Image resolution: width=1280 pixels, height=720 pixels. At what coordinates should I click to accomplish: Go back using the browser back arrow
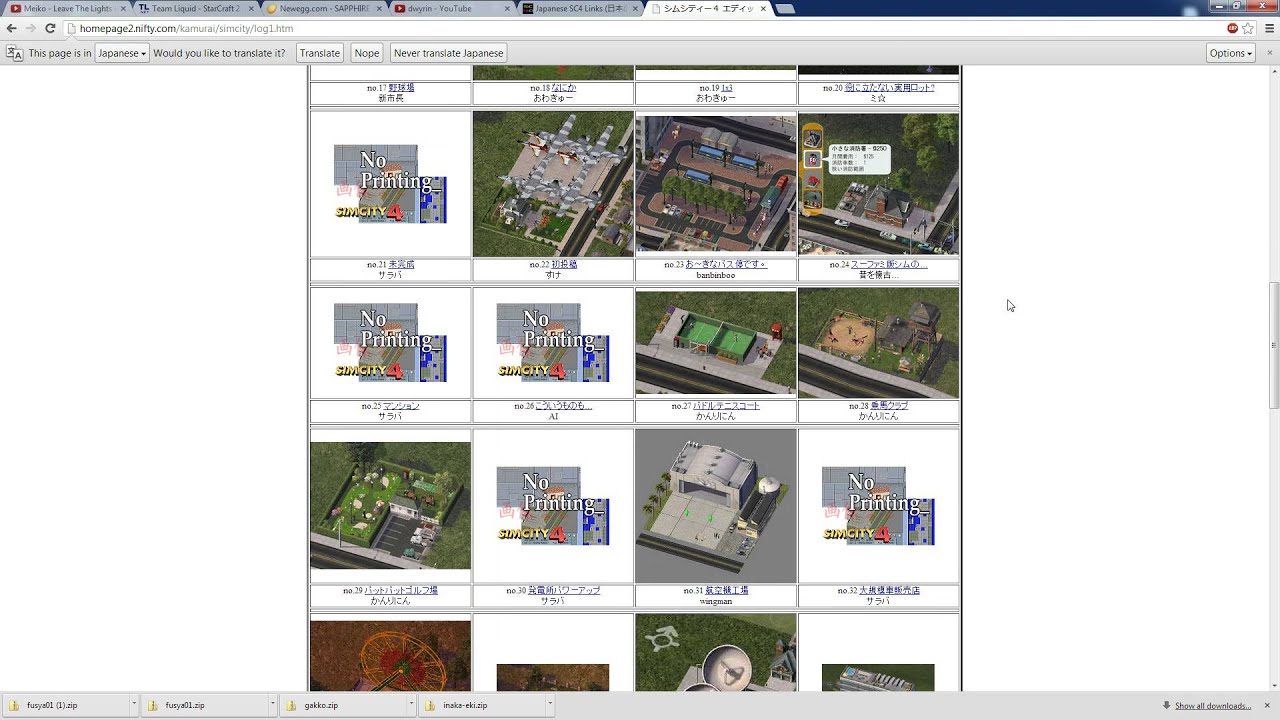point(12,28)
